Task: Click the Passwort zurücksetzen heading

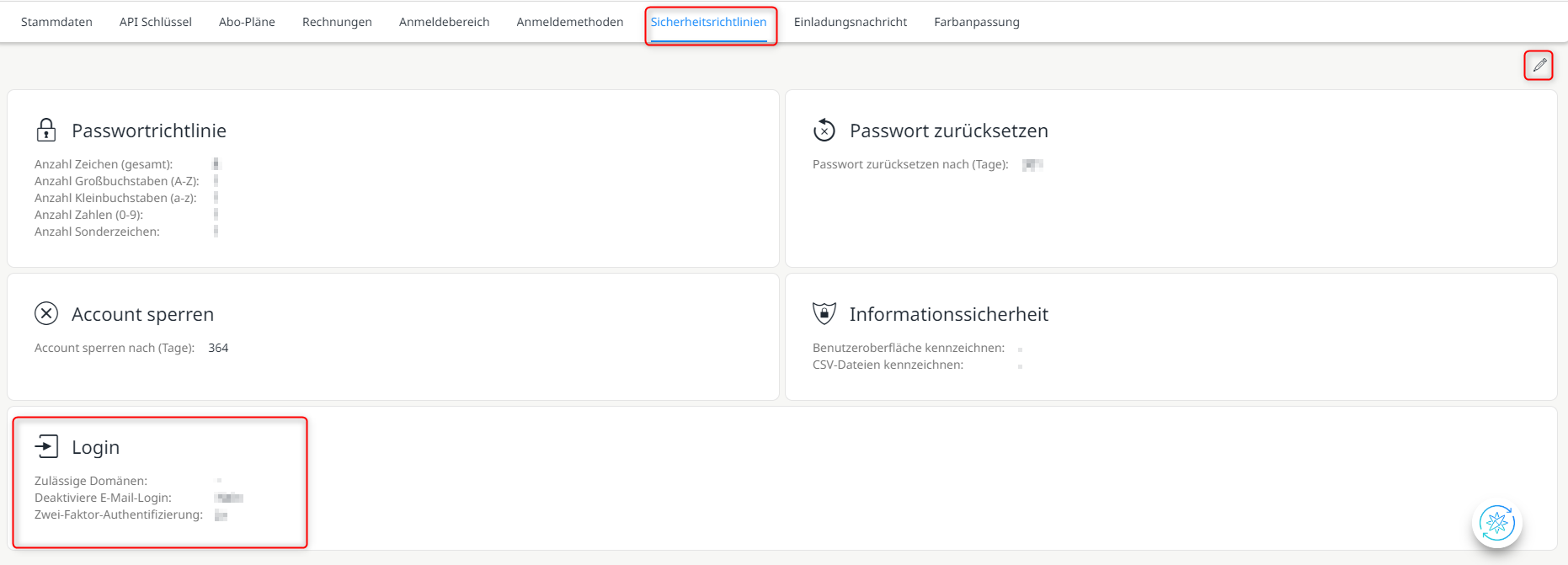Action: (949, 131)
